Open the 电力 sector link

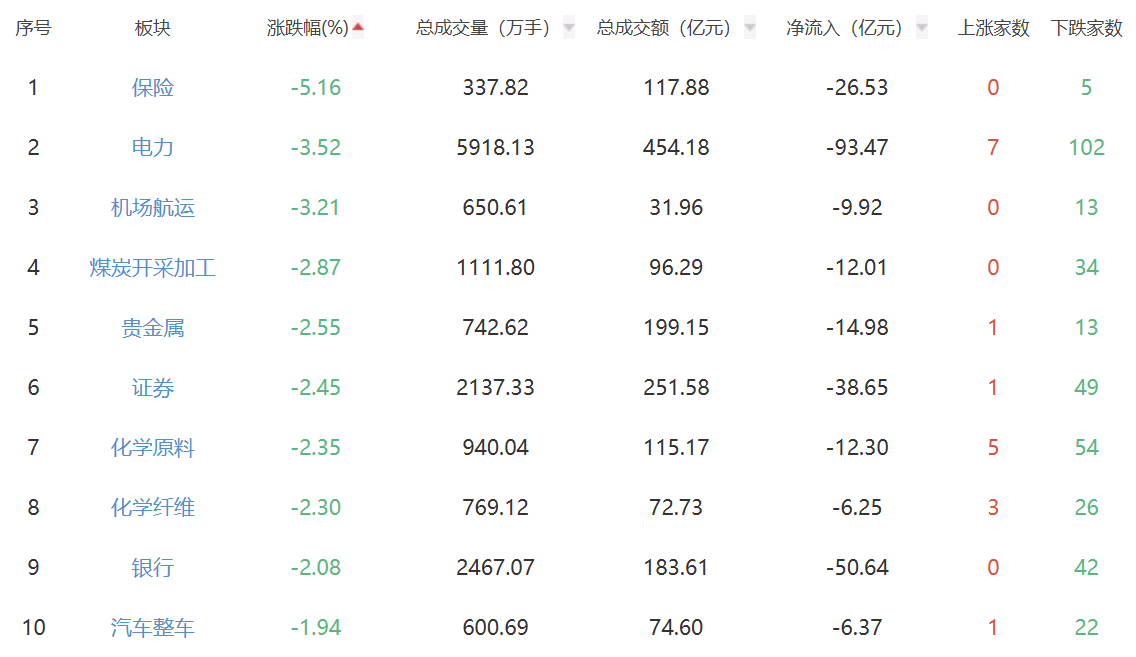(152, 148)
